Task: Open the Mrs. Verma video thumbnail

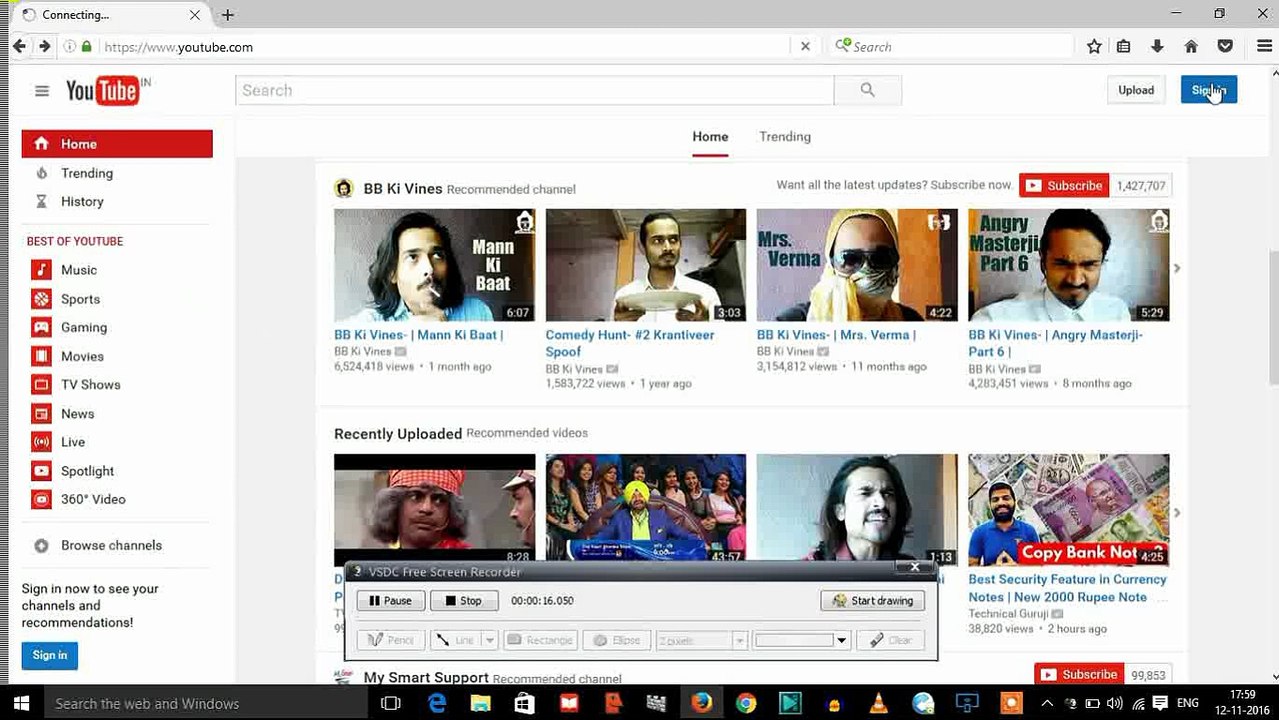Action: coord(857,265)
